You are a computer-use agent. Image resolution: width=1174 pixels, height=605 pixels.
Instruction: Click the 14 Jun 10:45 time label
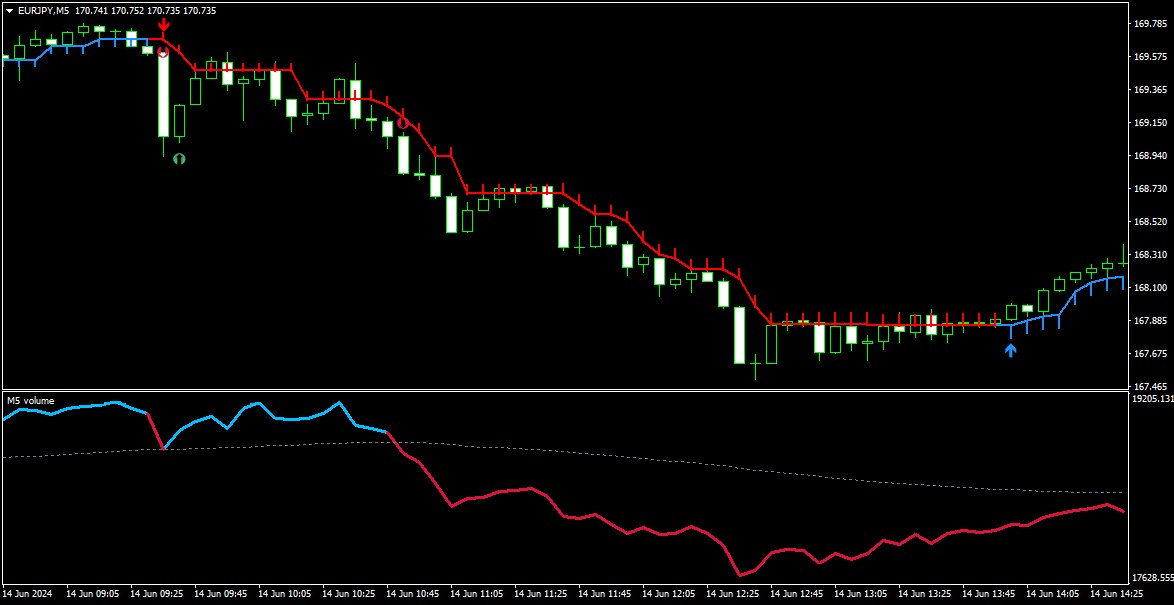tap(413, 594)
